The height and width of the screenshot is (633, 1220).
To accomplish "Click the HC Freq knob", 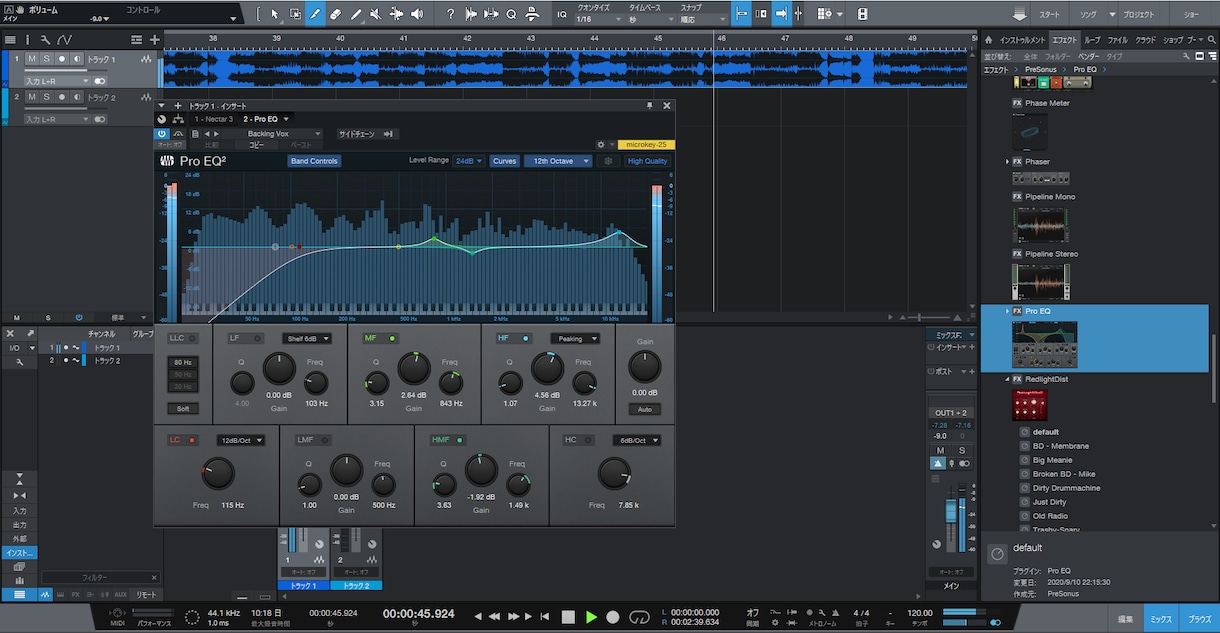I will pyautogui.click(x=613, y=473).
